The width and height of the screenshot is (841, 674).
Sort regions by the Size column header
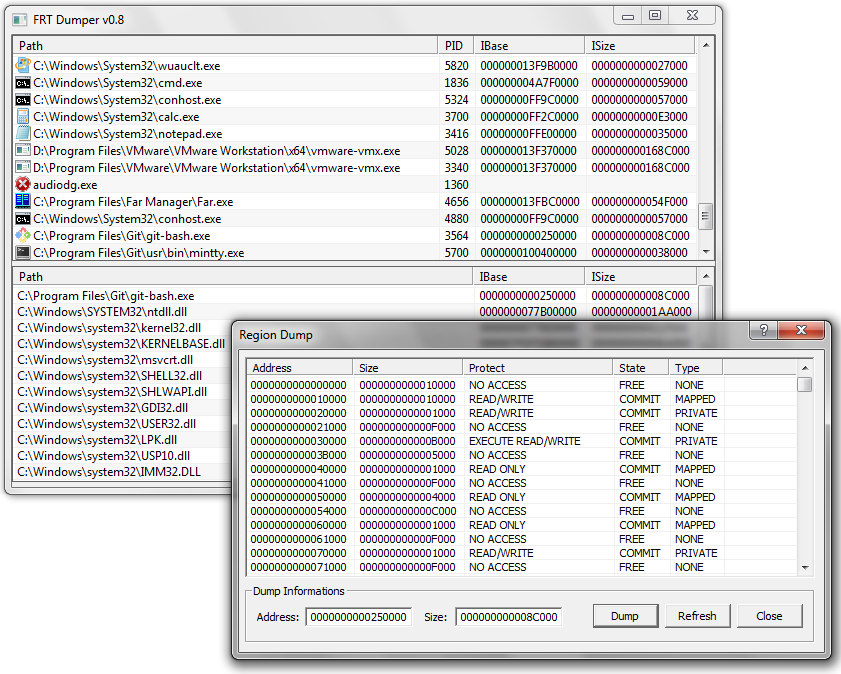coord(408,368)
